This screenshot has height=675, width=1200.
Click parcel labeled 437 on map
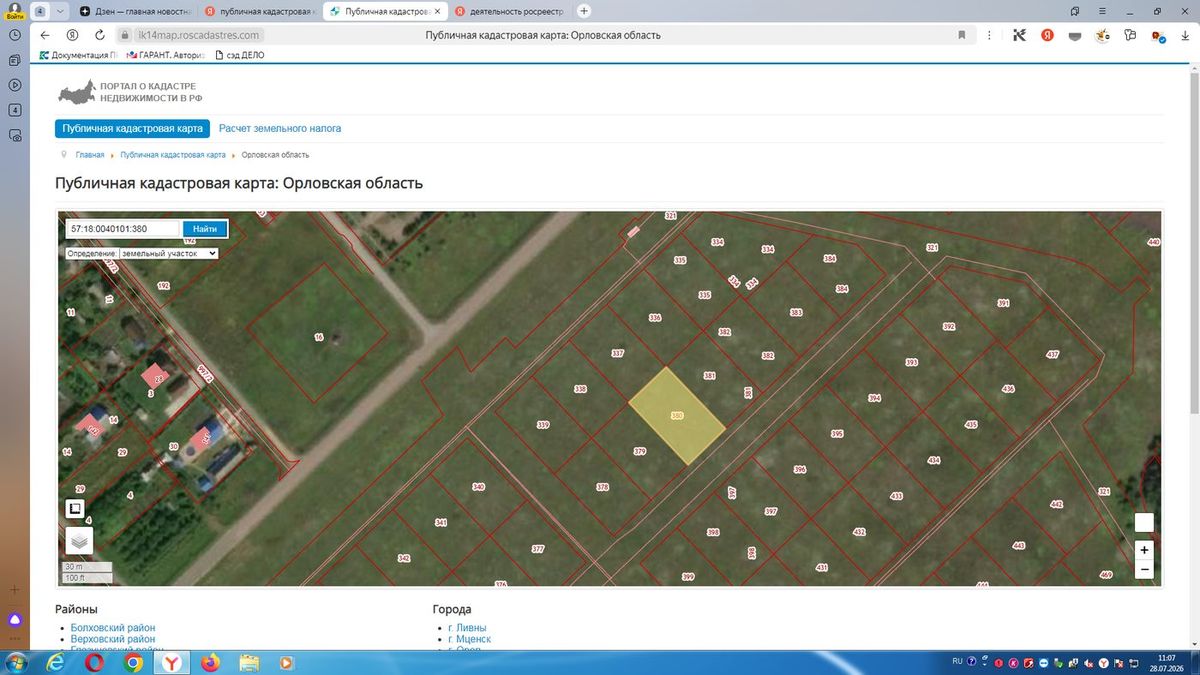pyautogui.click(x=1052, y=355)
